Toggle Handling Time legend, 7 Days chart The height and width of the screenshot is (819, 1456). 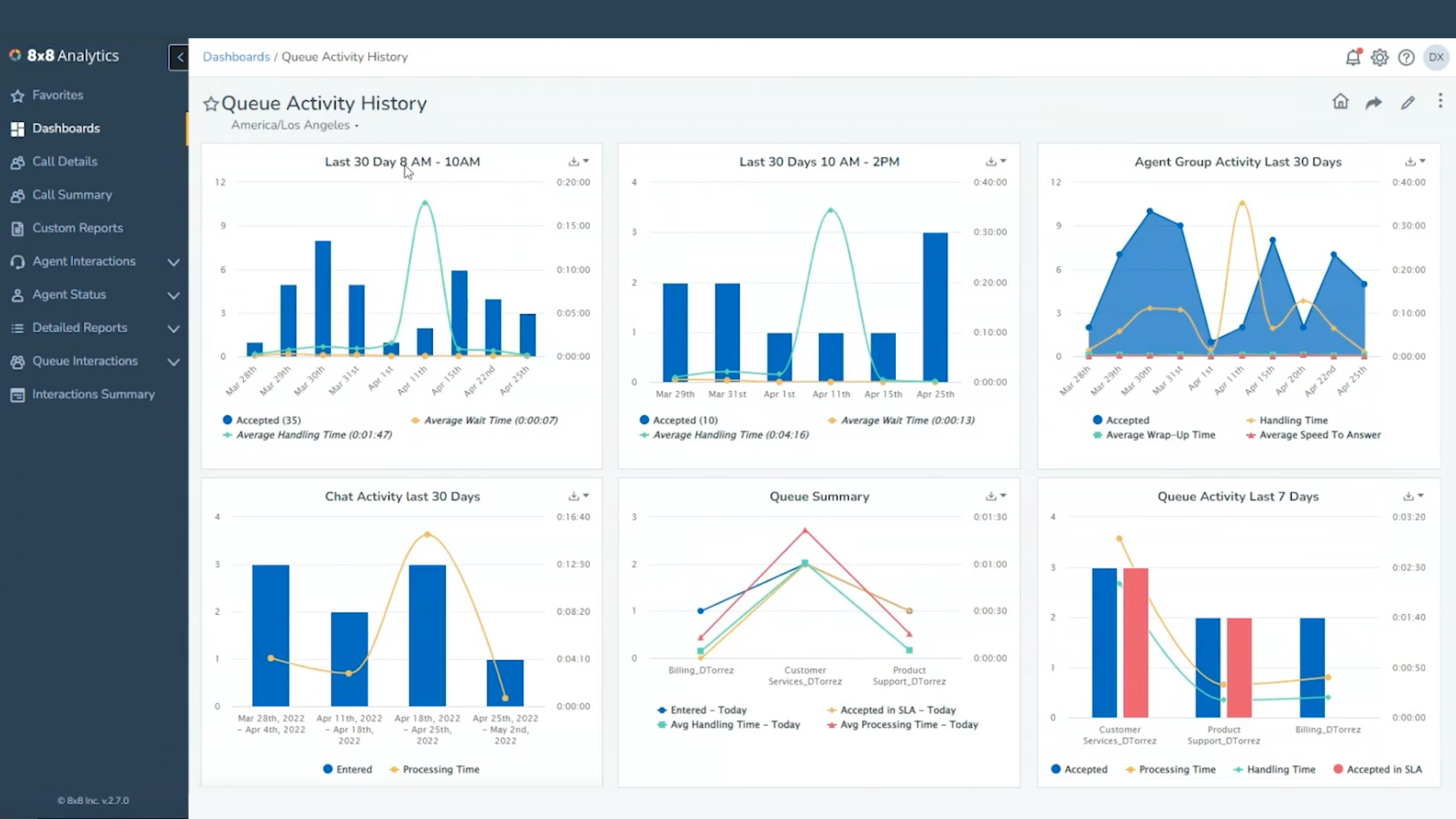pyautogui.click(x=1274, y=769)
